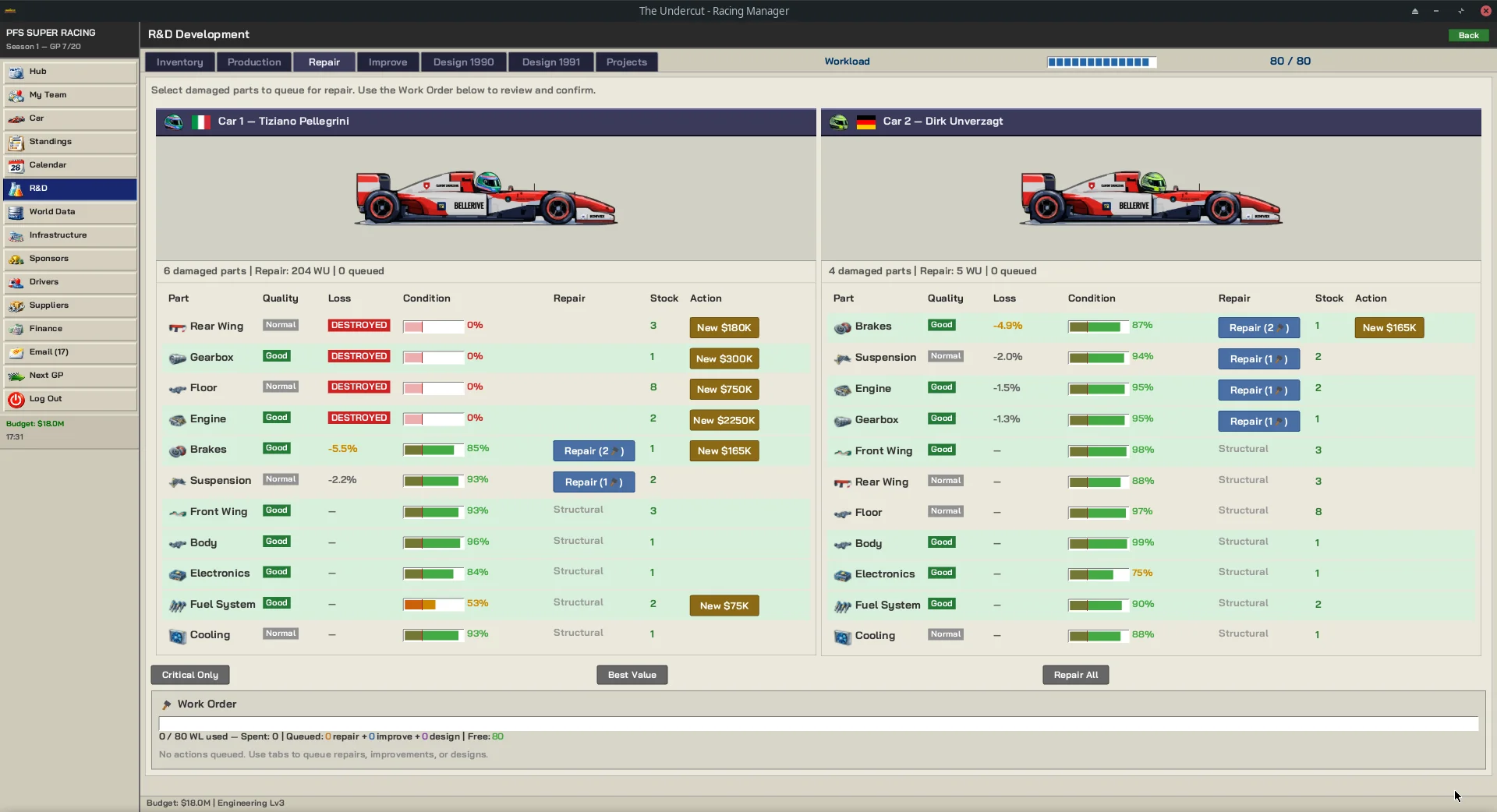Image resolution: width=1497 pixels, height=812 pixels.
Task: Queue Car 2 Suspension repair
Action: 1258,358
